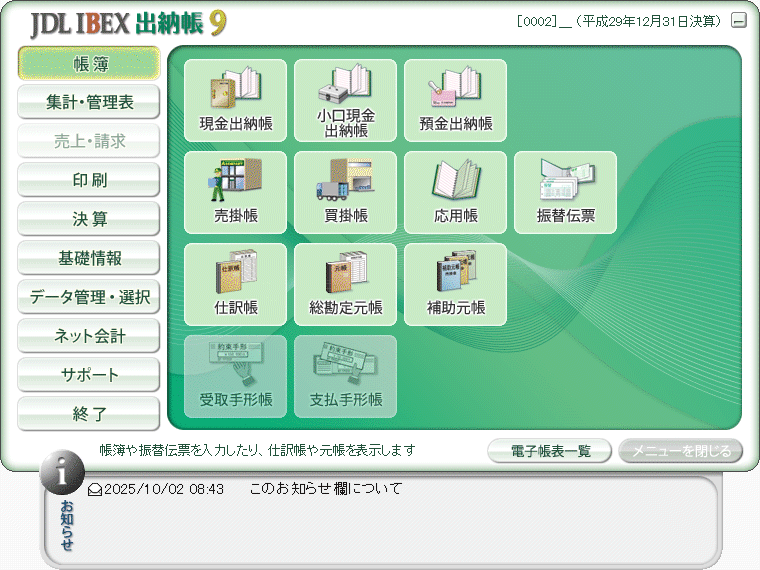Open the 基礎情報 basic info menu

coord(89,258)
